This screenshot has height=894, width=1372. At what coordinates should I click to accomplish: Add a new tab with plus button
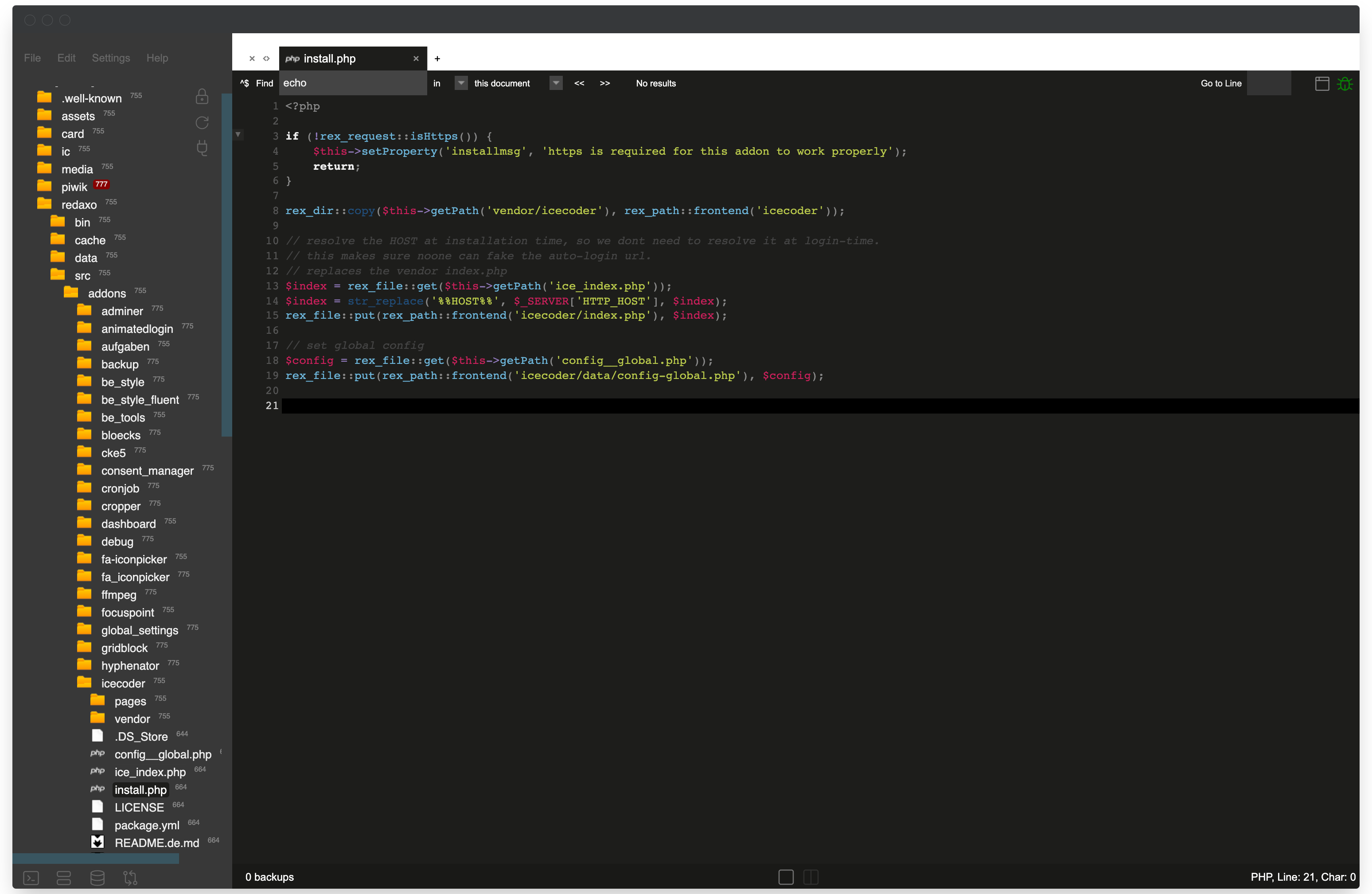coord(437,59)
